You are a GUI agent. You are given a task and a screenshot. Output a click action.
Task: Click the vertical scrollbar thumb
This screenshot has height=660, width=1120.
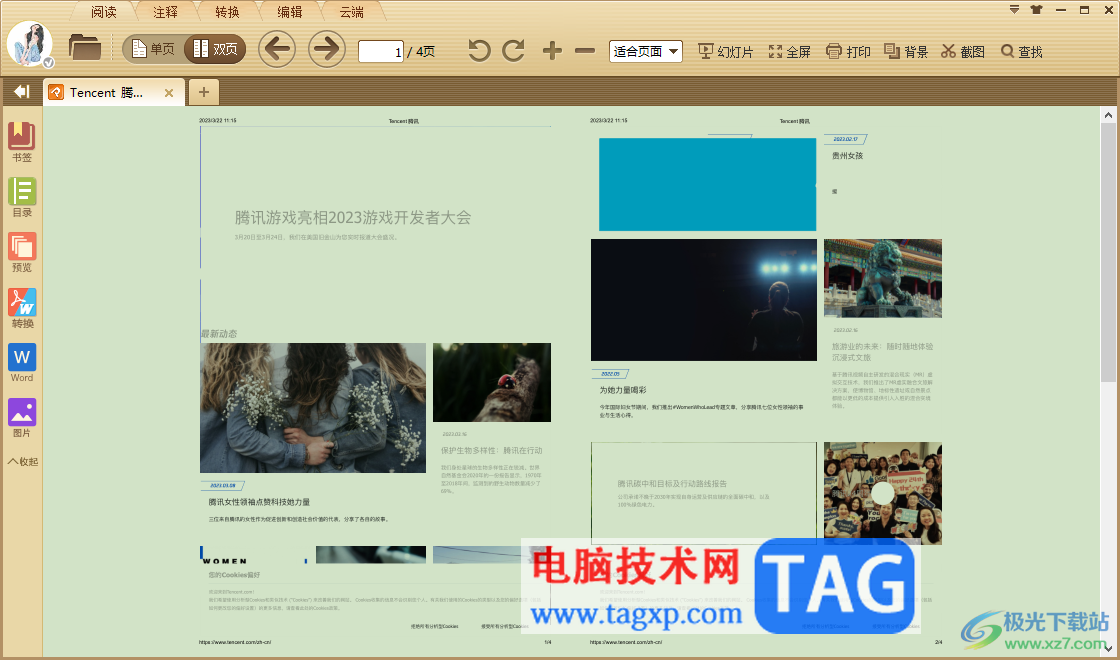[1108, 253]
